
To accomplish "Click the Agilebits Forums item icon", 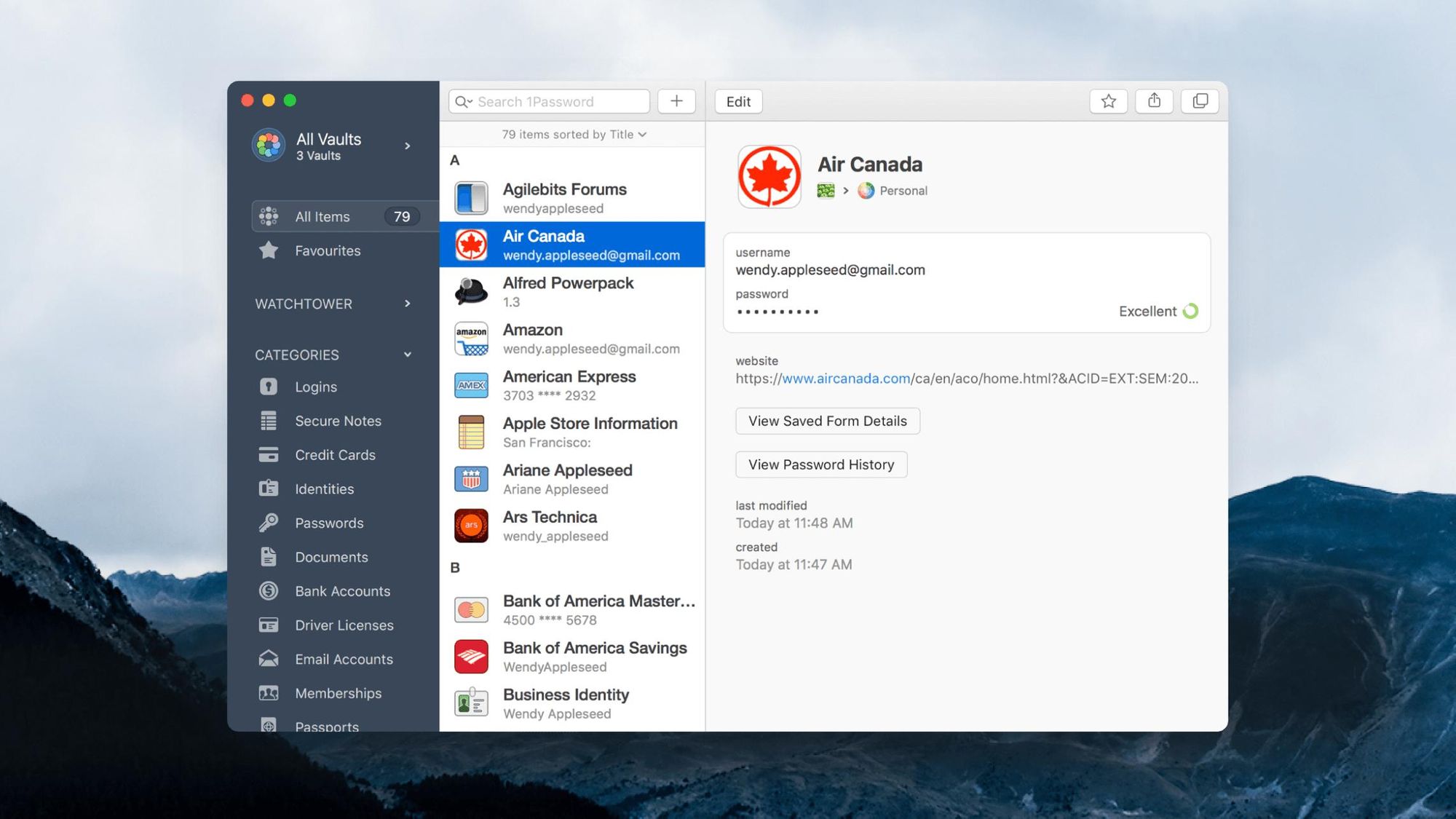I will pos(471,198).
